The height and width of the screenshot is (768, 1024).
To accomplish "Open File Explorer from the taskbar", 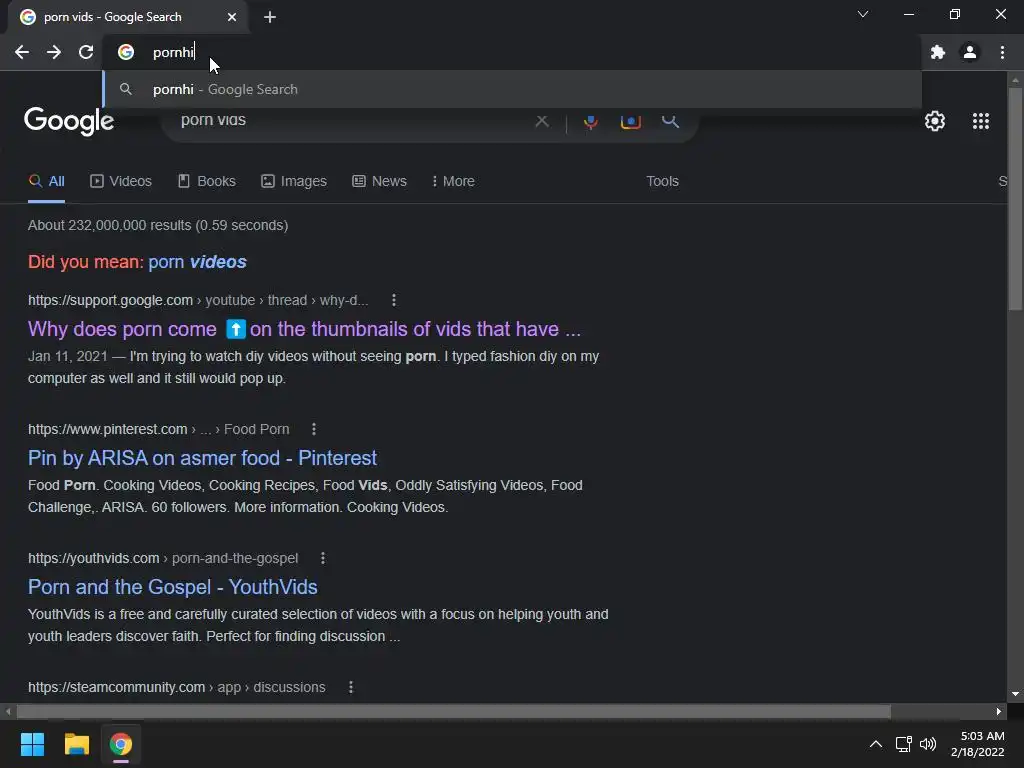I will point(76,744).
